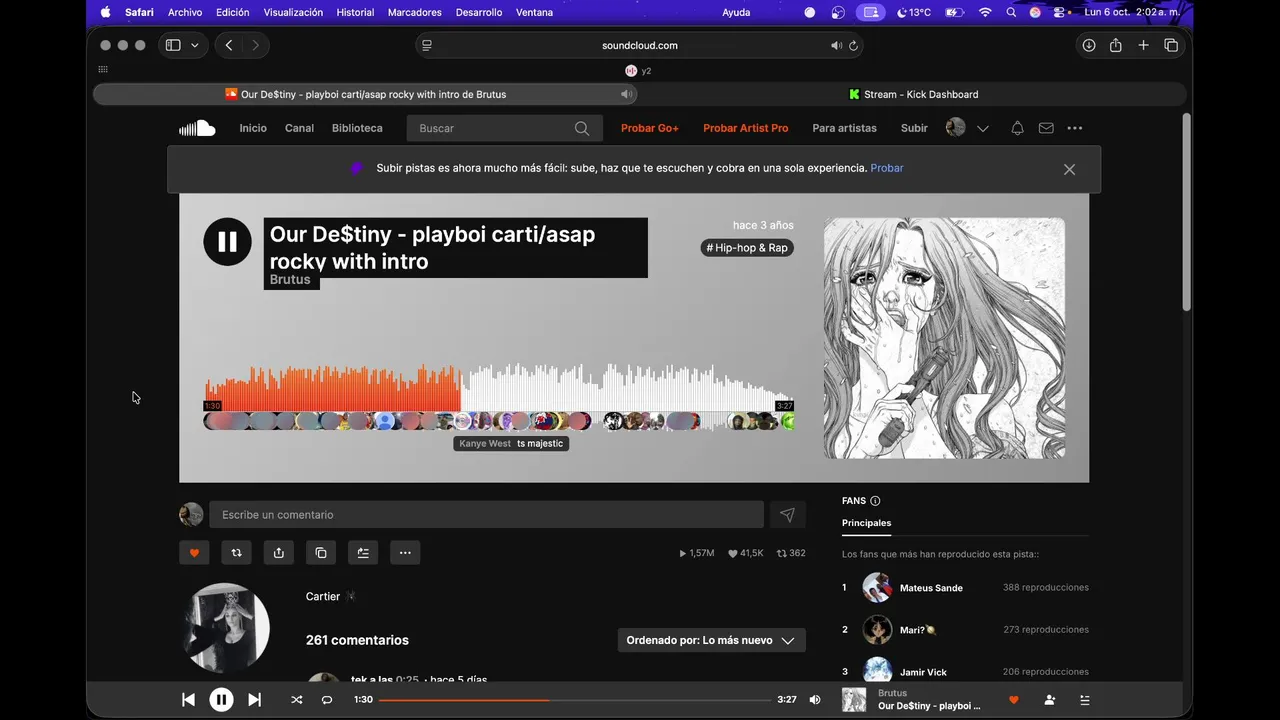Open fan Mateus Sande profile

(930, 588)
